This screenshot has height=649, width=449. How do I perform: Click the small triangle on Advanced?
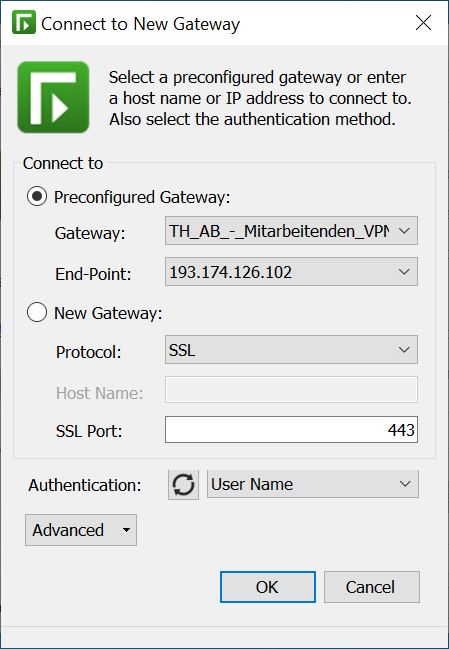126,530
